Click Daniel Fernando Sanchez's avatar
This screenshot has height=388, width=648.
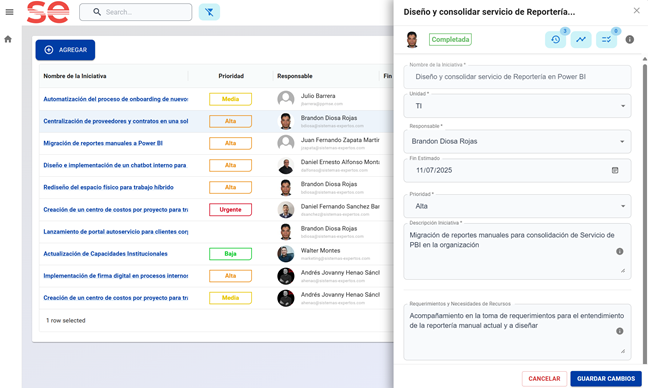pyautogui.click(x=286, y=209)
